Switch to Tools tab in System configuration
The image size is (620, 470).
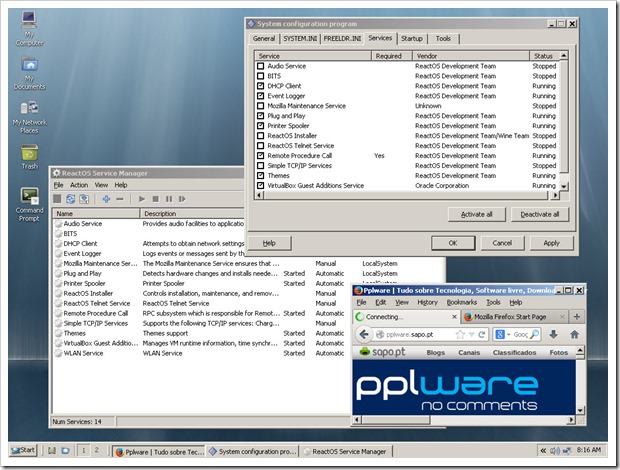pyautogui.click(x=443, y=39)
